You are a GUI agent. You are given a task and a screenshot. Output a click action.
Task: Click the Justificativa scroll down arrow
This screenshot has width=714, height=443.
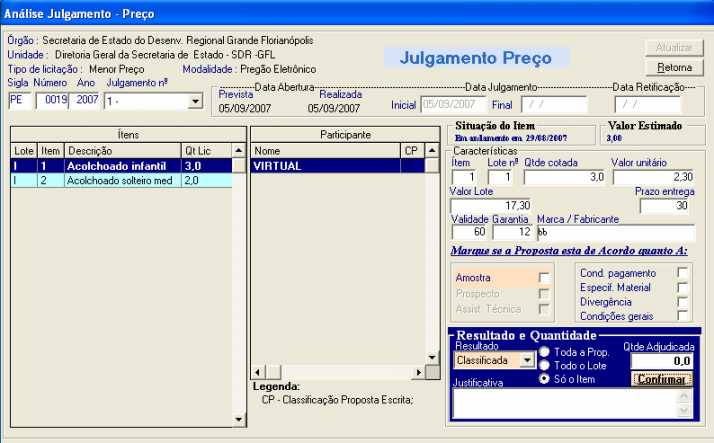[683, 411]
